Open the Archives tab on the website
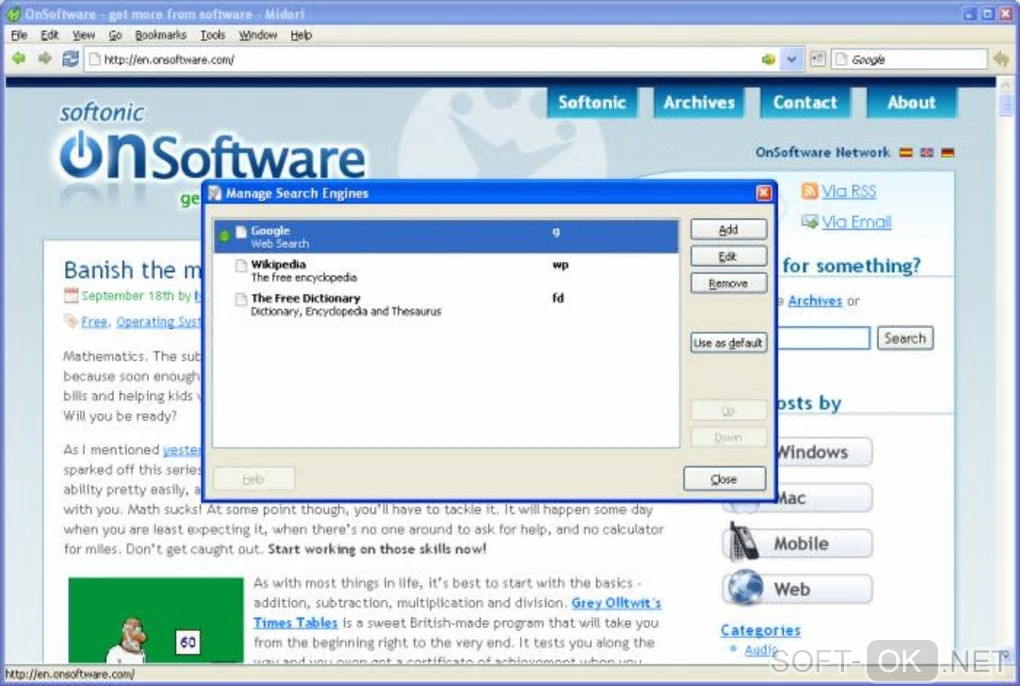Image resolution: width=1020 pixels, height=686 pixels. (x=699, y=103)
